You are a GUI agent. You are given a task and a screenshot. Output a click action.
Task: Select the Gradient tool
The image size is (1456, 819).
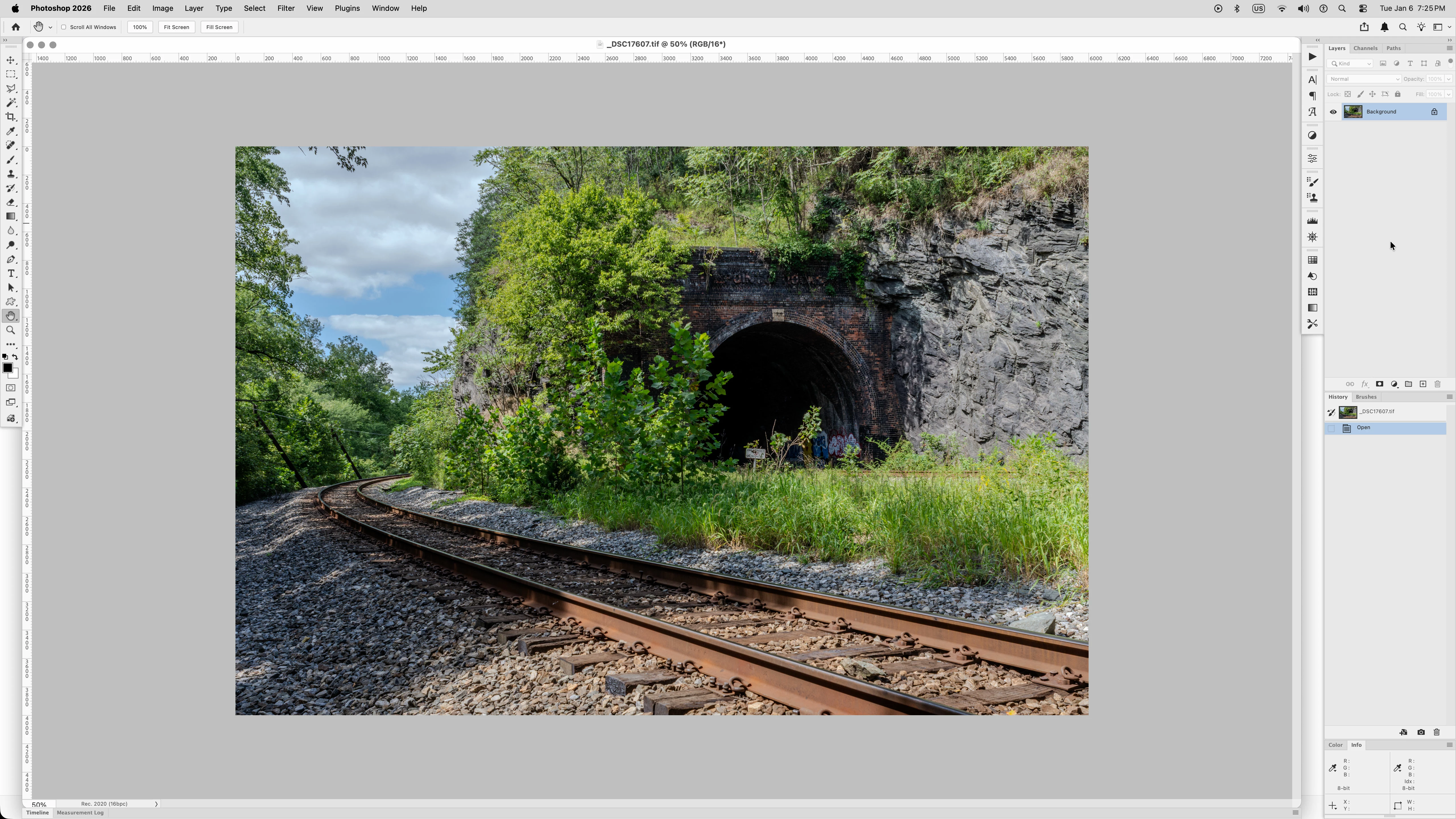click(x=11, y=216)
